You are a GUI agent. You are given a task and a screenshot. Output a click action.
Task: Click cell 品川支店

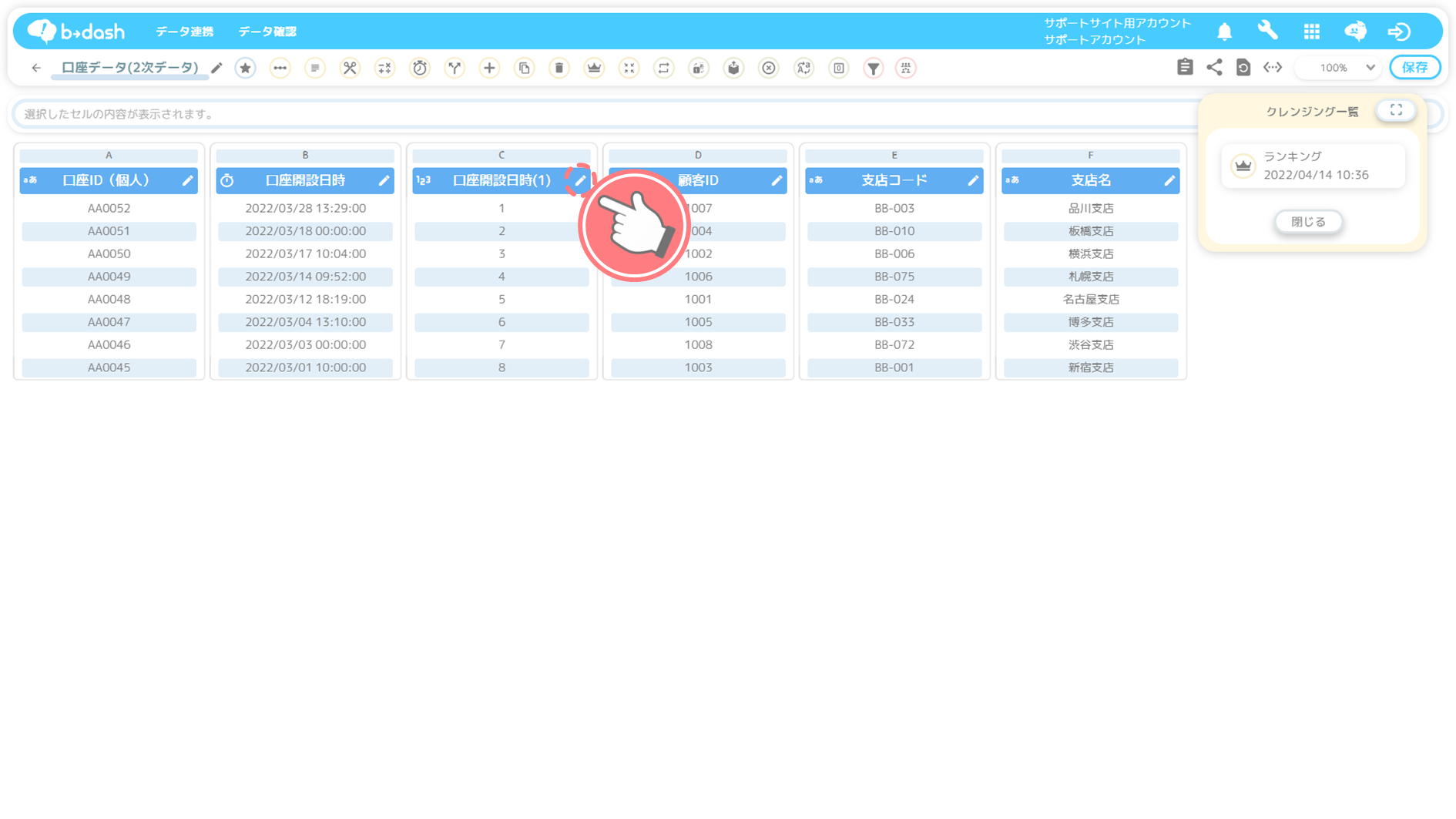pos(1091,208)
